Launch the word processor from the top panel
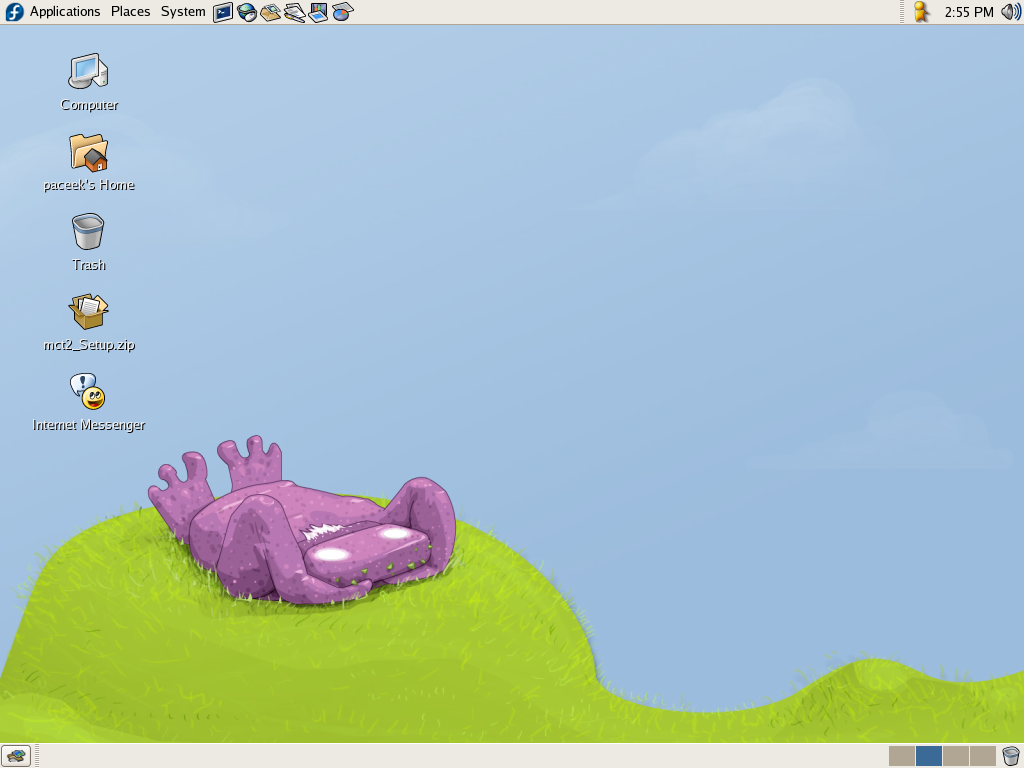This screenshot has height=768, width=1024. pyautogui.click(x=295, y=12)
